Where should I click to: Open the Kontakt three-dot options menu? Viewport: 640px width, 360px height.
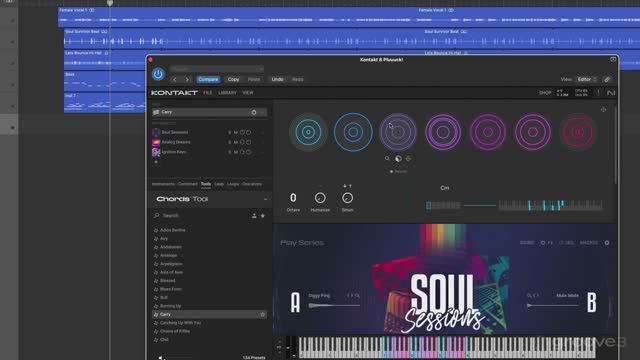point(598,93)
